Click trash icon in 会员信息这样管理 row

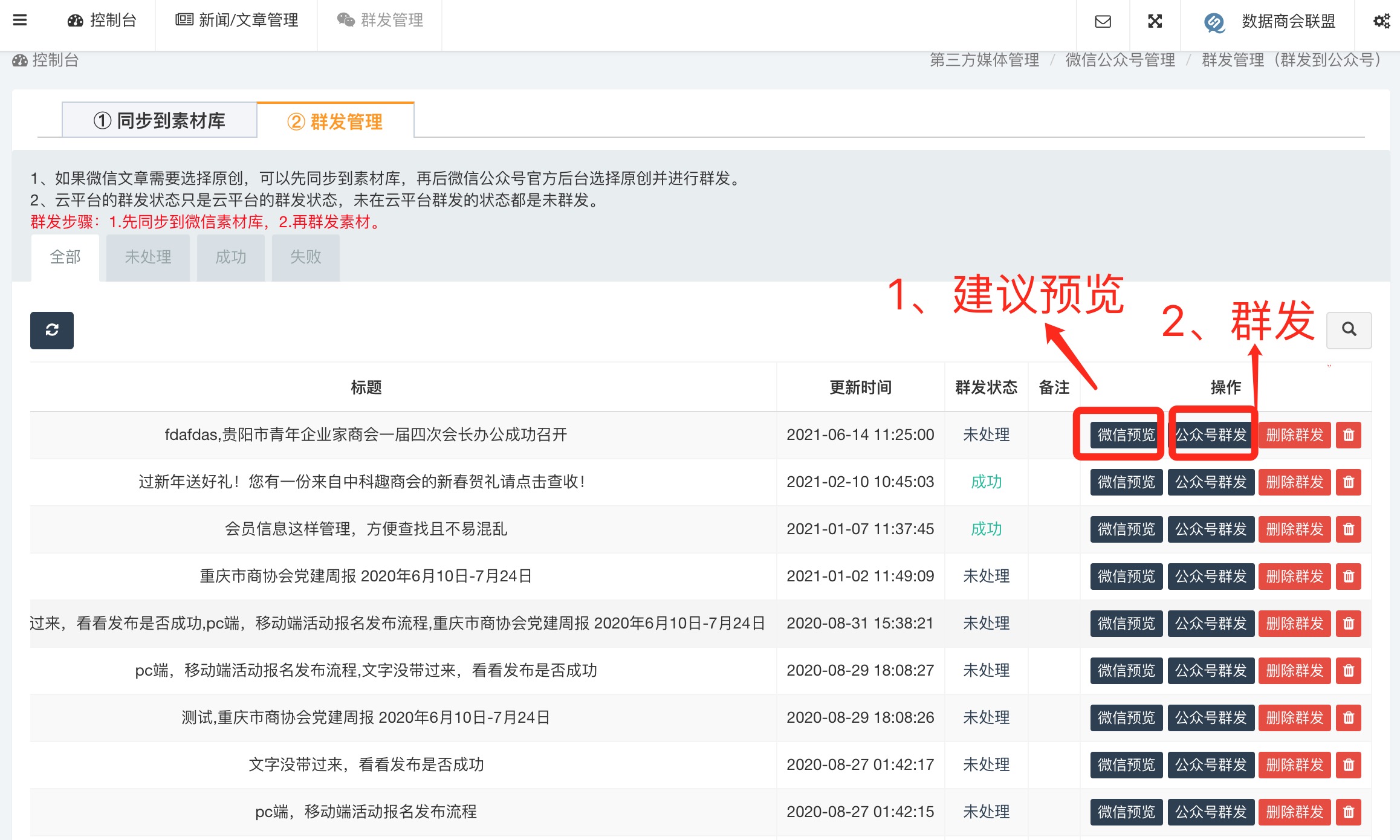click(1348, 529)
